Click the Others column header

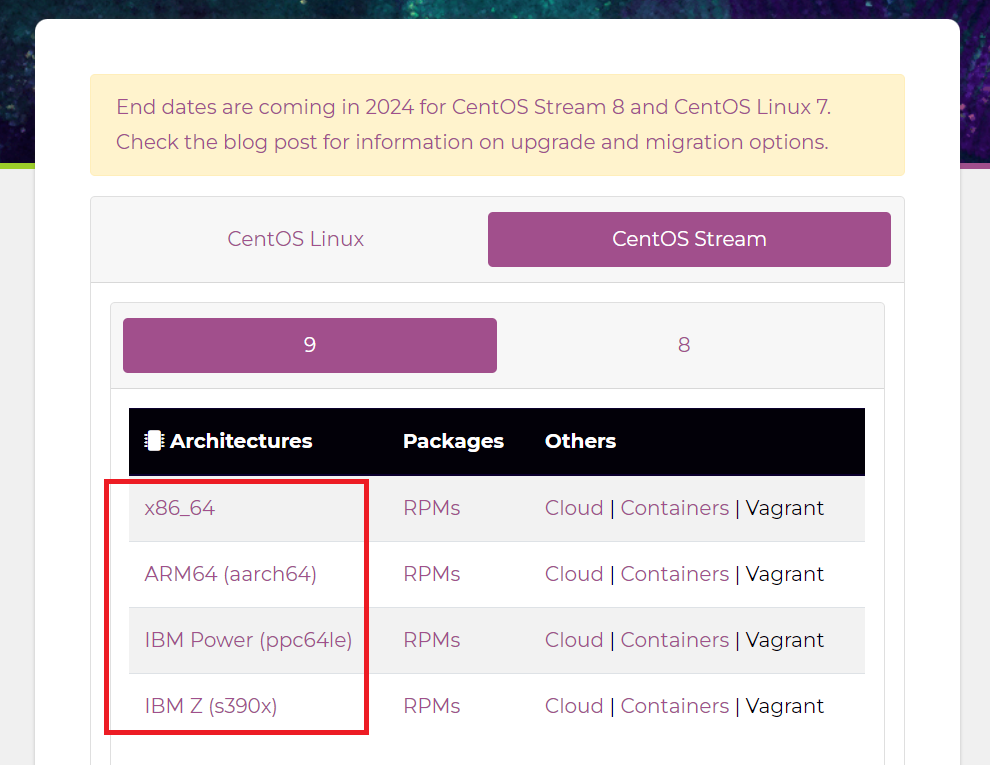pyautogui.click(x=580, y=441)
